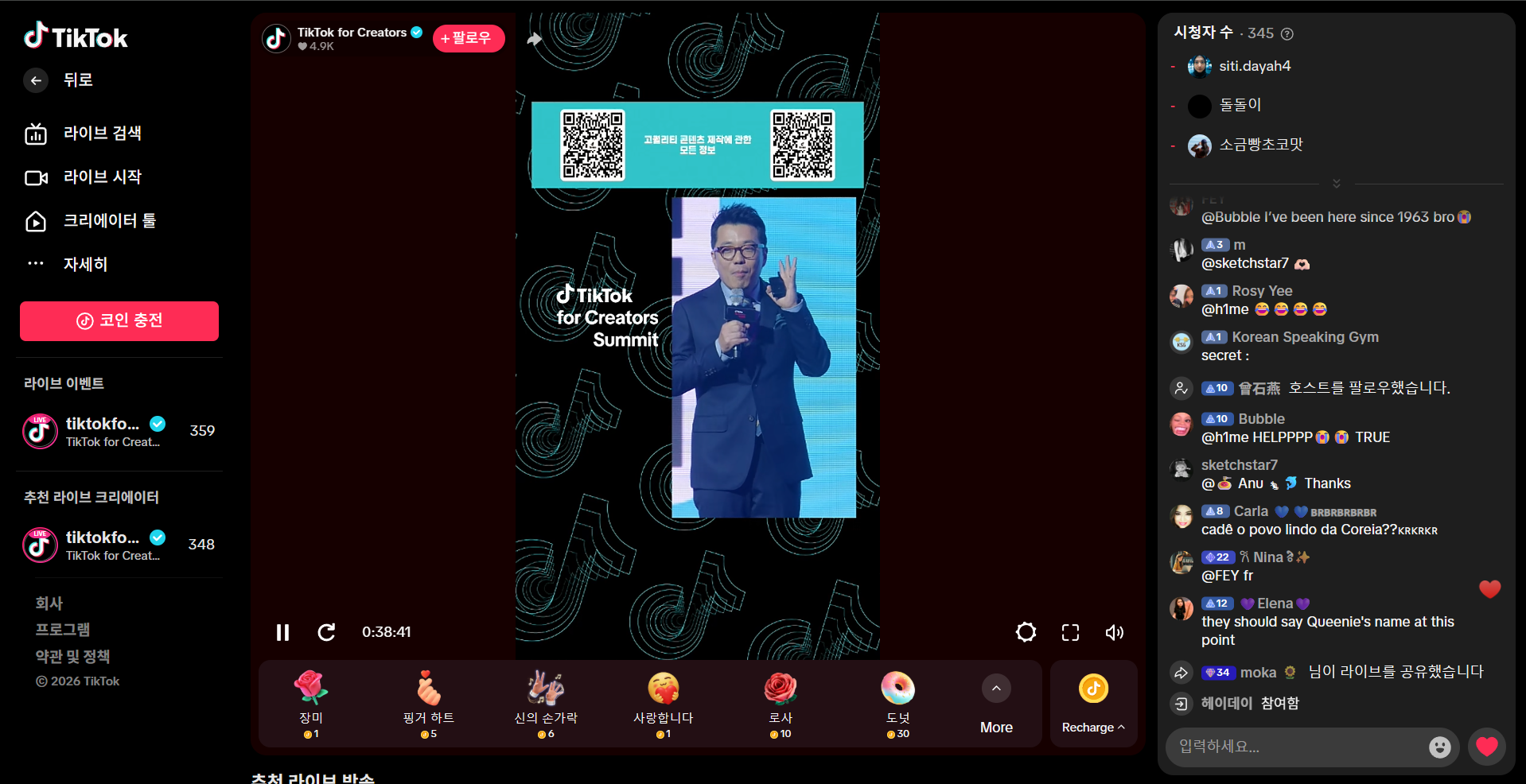
Task: Open the 약관 및 정책 footer link
Action: 72,657
